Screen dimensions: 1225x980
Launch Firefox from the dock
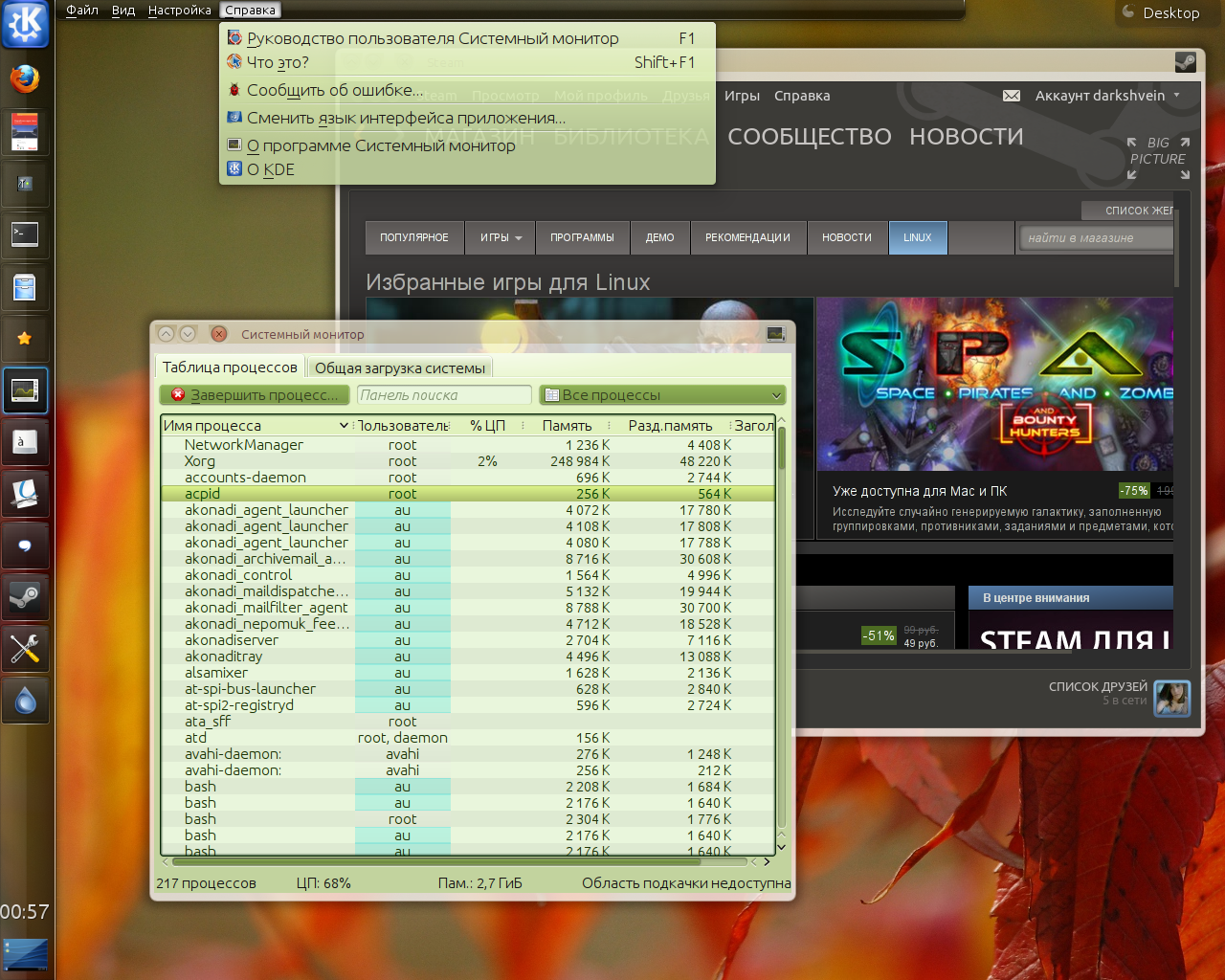25,78
